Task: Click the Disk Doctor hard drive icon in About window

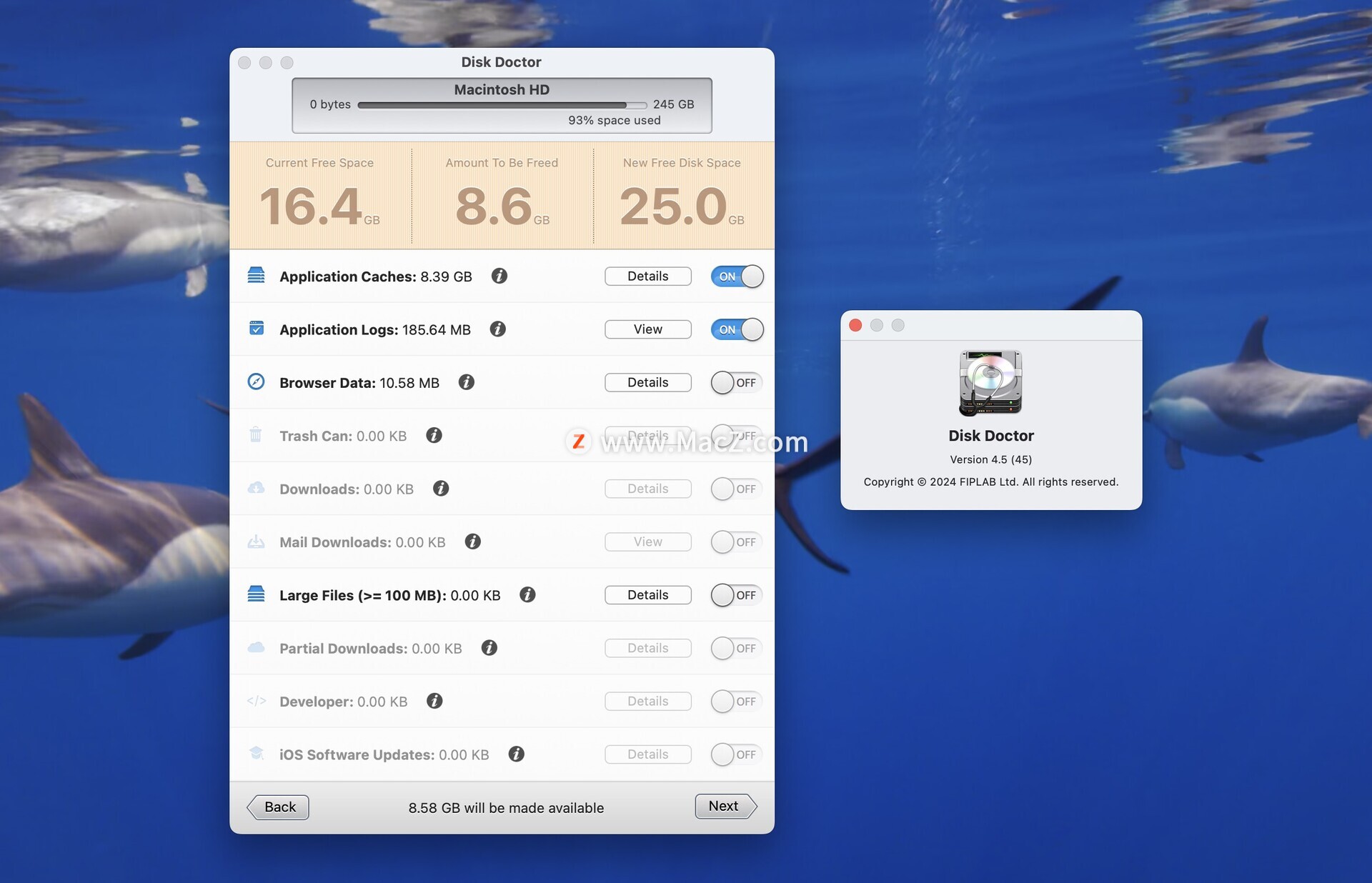Action: tap(990, 382)
